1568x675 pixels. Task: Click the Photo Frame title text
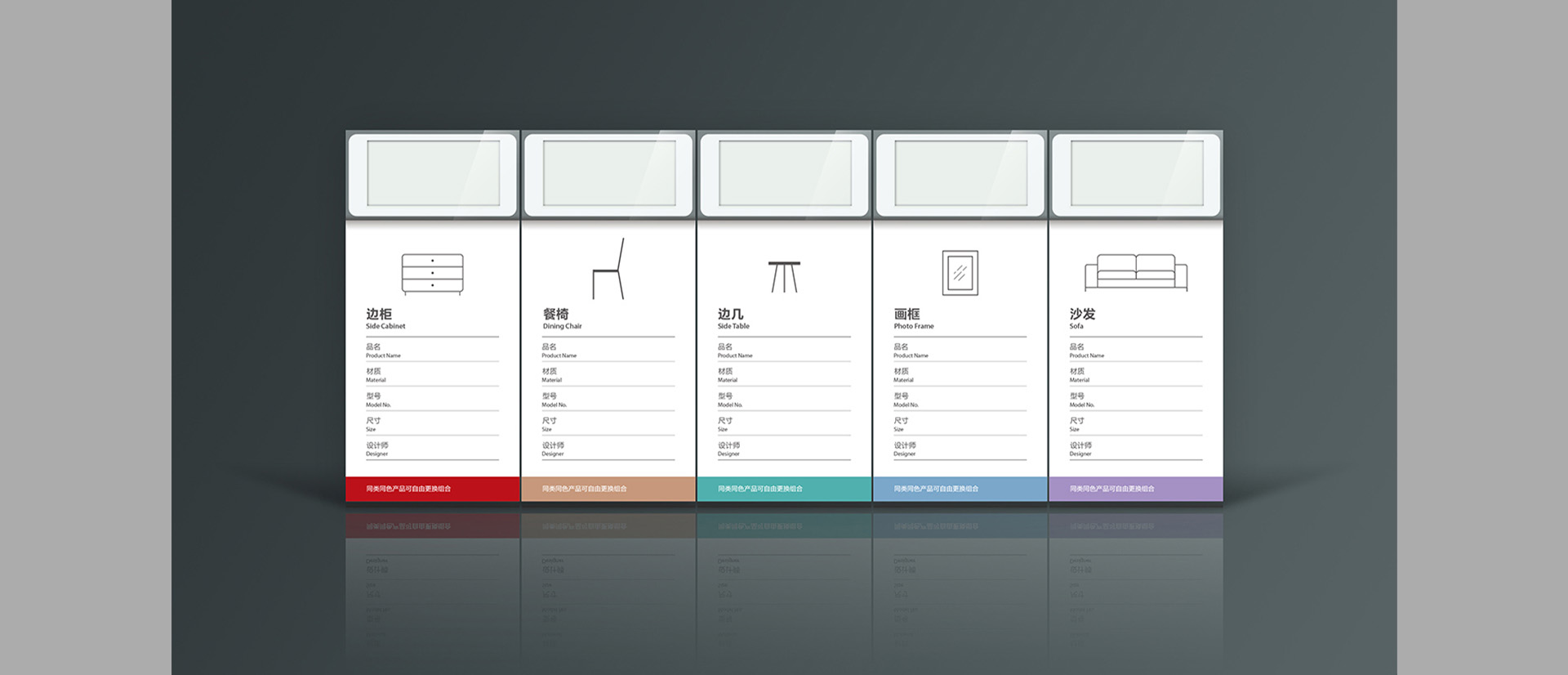913,319
